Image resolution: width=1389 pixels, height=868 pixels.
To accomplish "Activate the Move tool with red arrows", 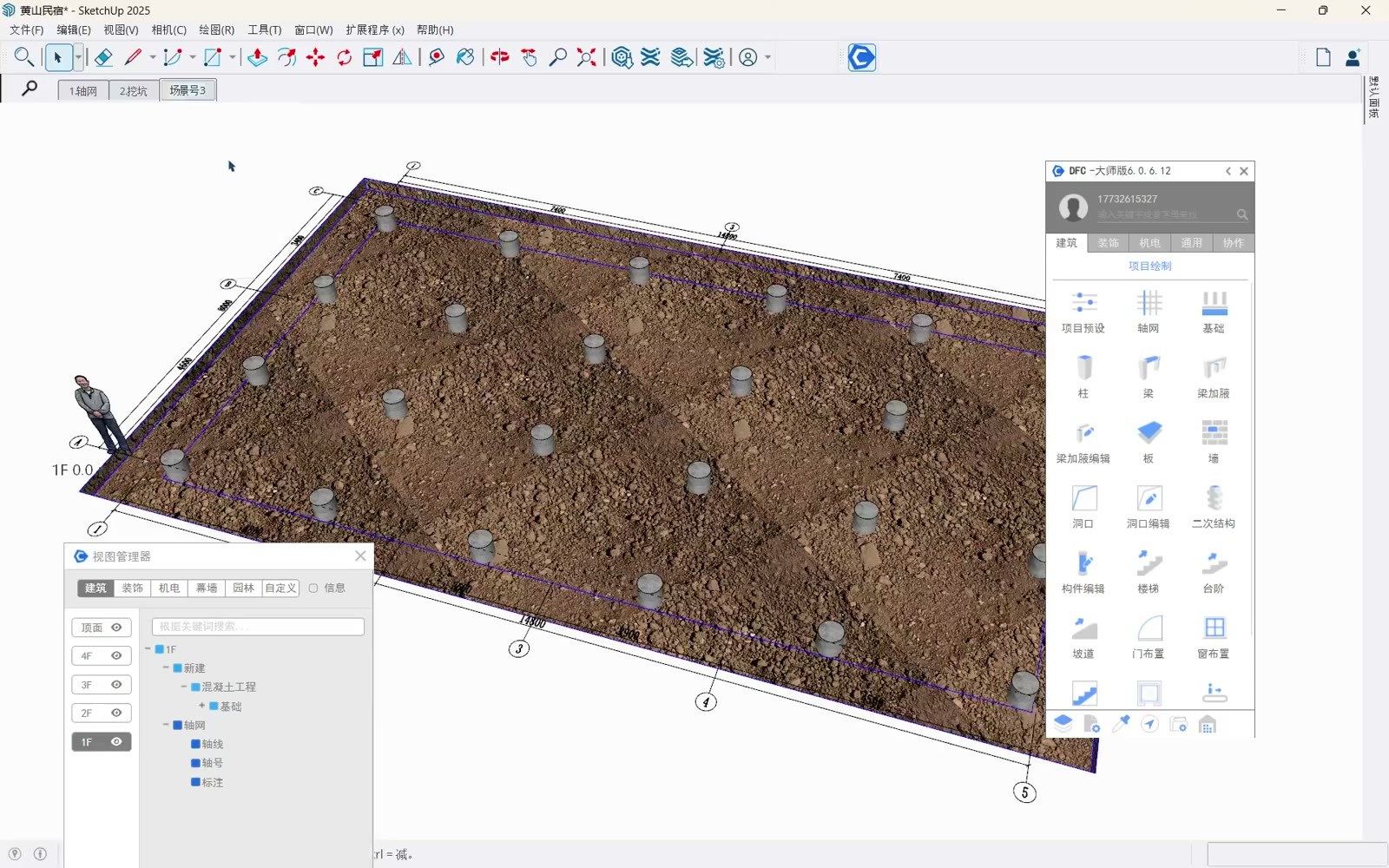I will pyautogui.click(x=315, y=57).
